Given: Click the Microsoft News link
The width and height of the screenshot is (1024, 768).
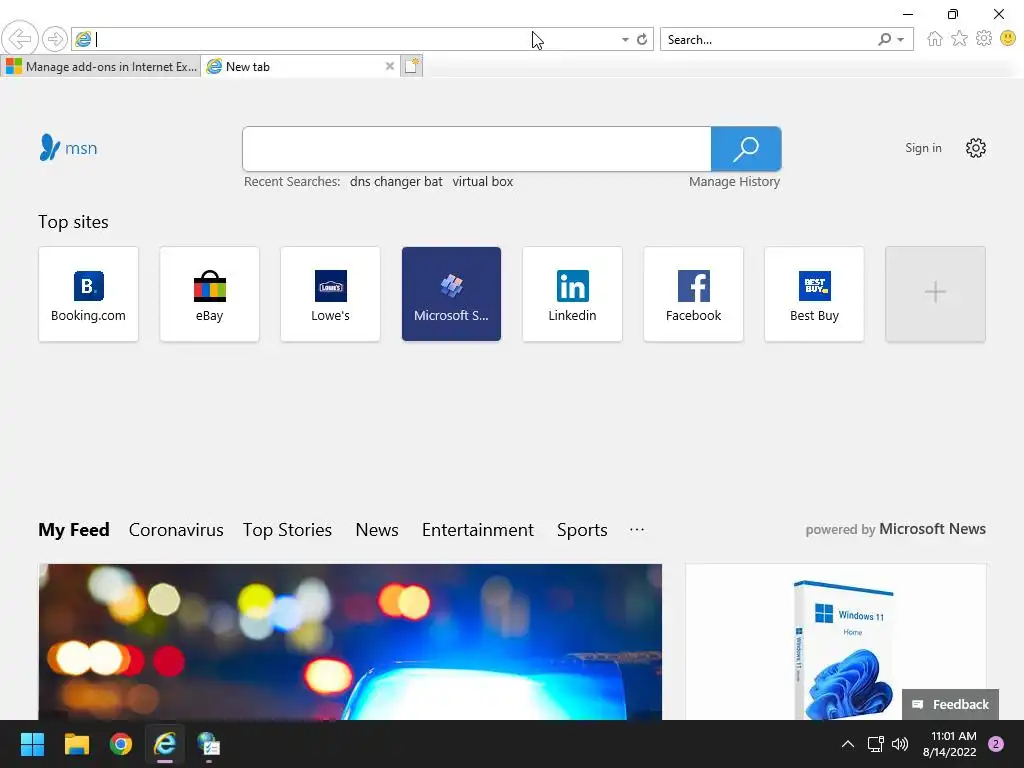Looking at the screenshot, I should pyautogui.click(x=933, y=529).
